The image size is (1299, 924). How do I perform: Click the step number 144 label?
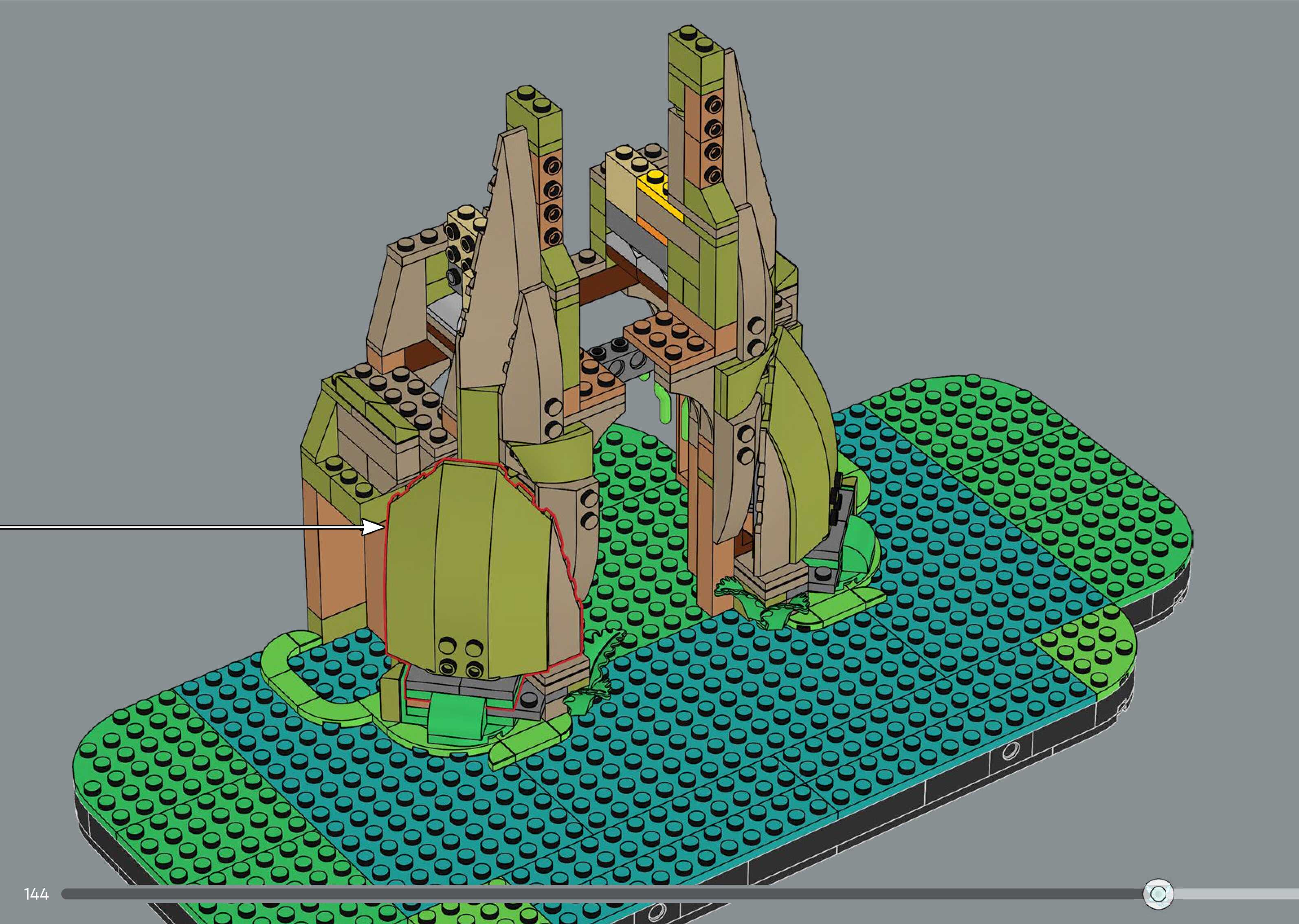pyautogui.click(x=36, y=894)
